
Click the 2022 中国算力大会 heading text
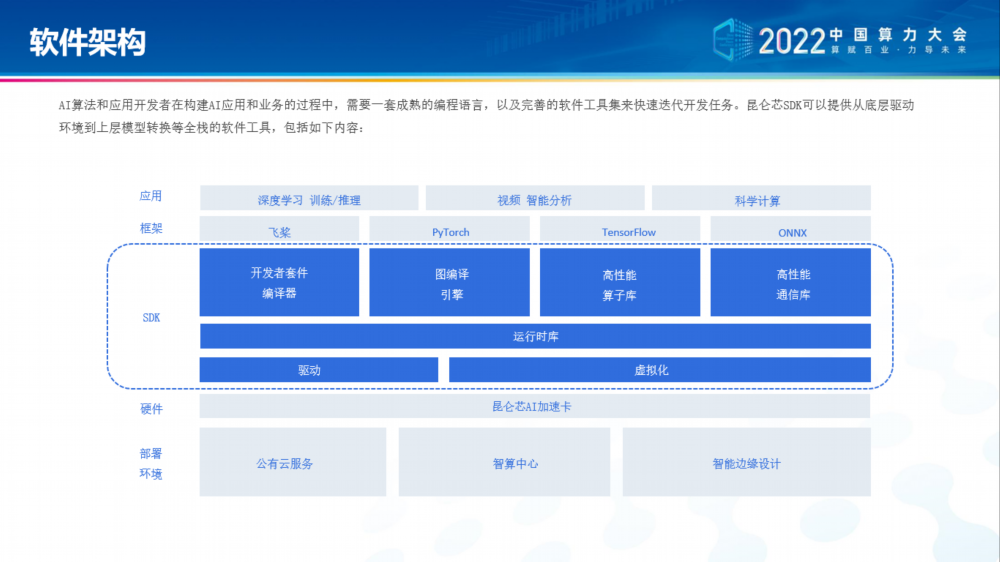pos(864,40)
